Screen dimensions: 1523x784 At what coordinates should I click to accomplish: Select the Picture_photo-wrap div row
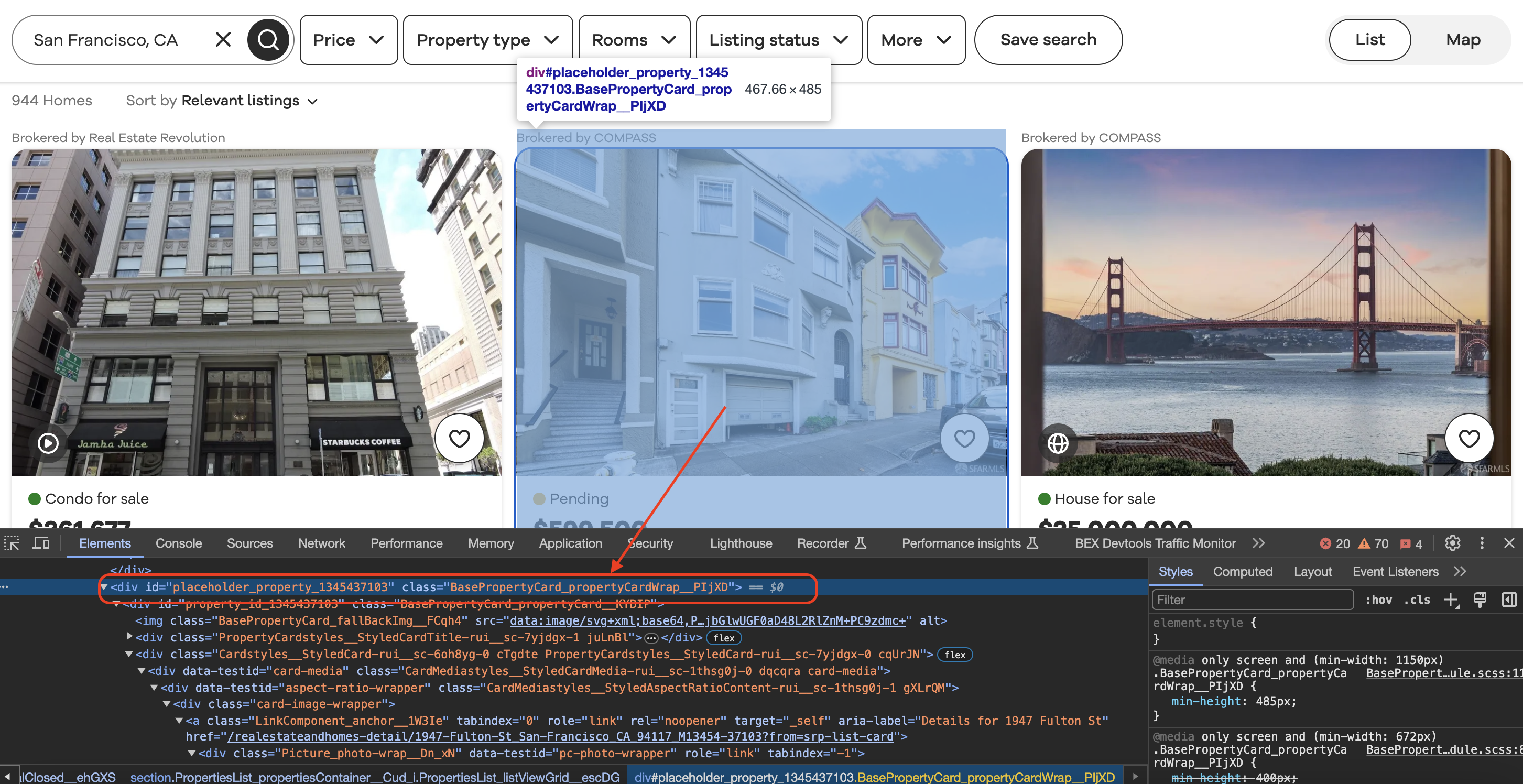click(x=531, y=753)
